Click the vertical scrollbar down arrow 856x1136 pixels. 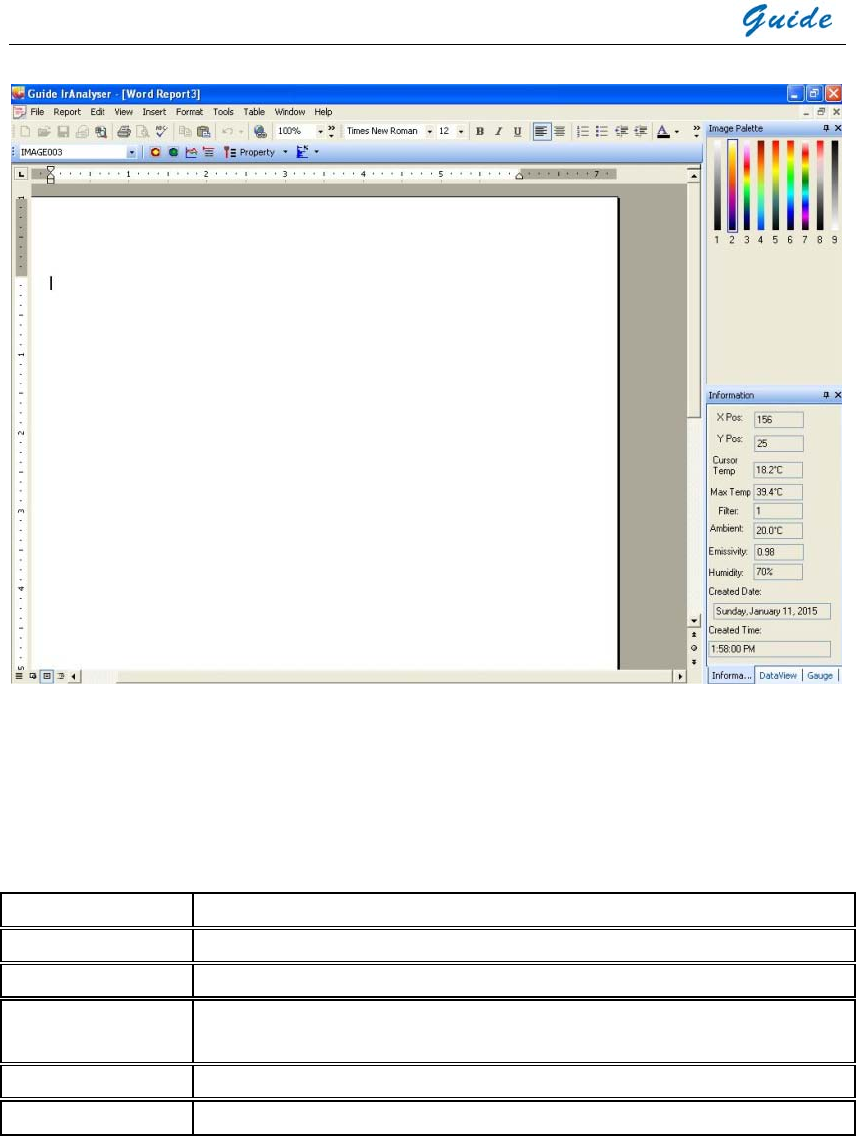tap(694, 621)
